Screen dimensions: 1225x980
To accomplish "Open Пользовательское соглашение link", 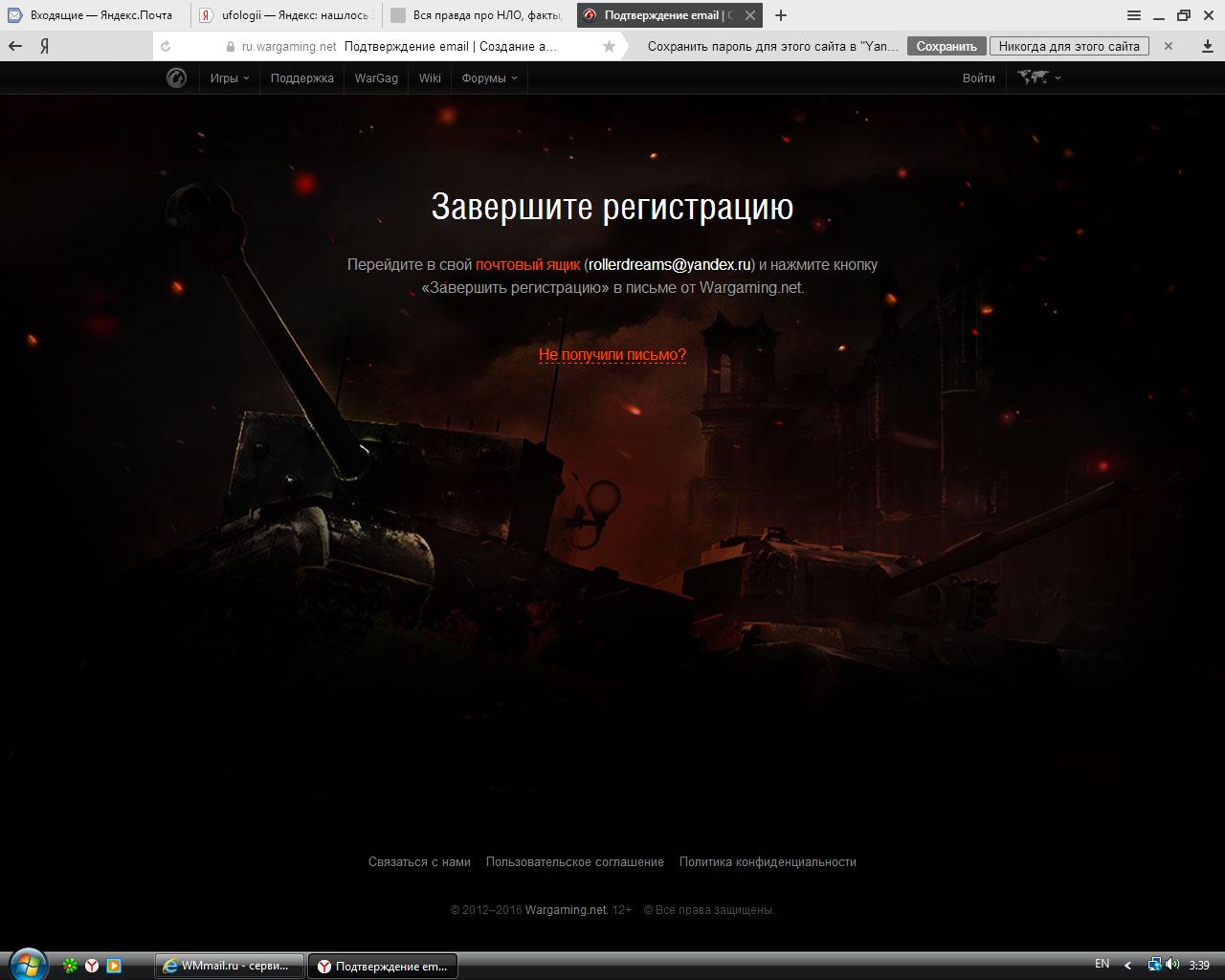I will (574, 862).
